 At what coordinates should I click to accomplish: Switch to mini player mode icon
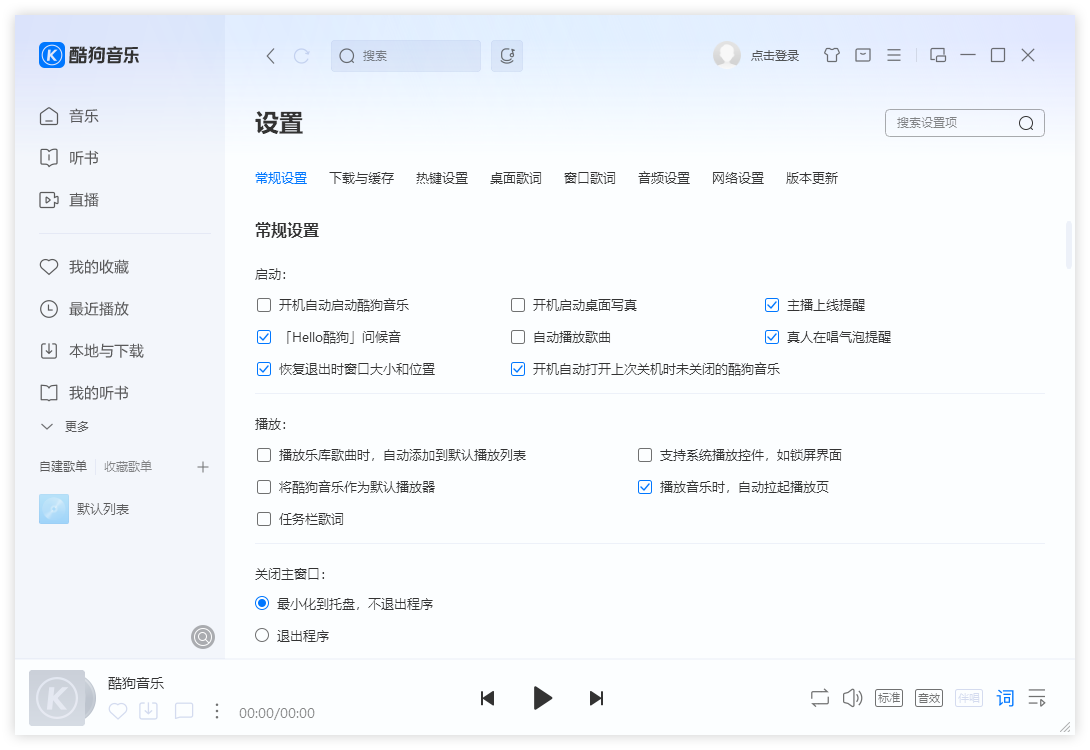(938, 55)
